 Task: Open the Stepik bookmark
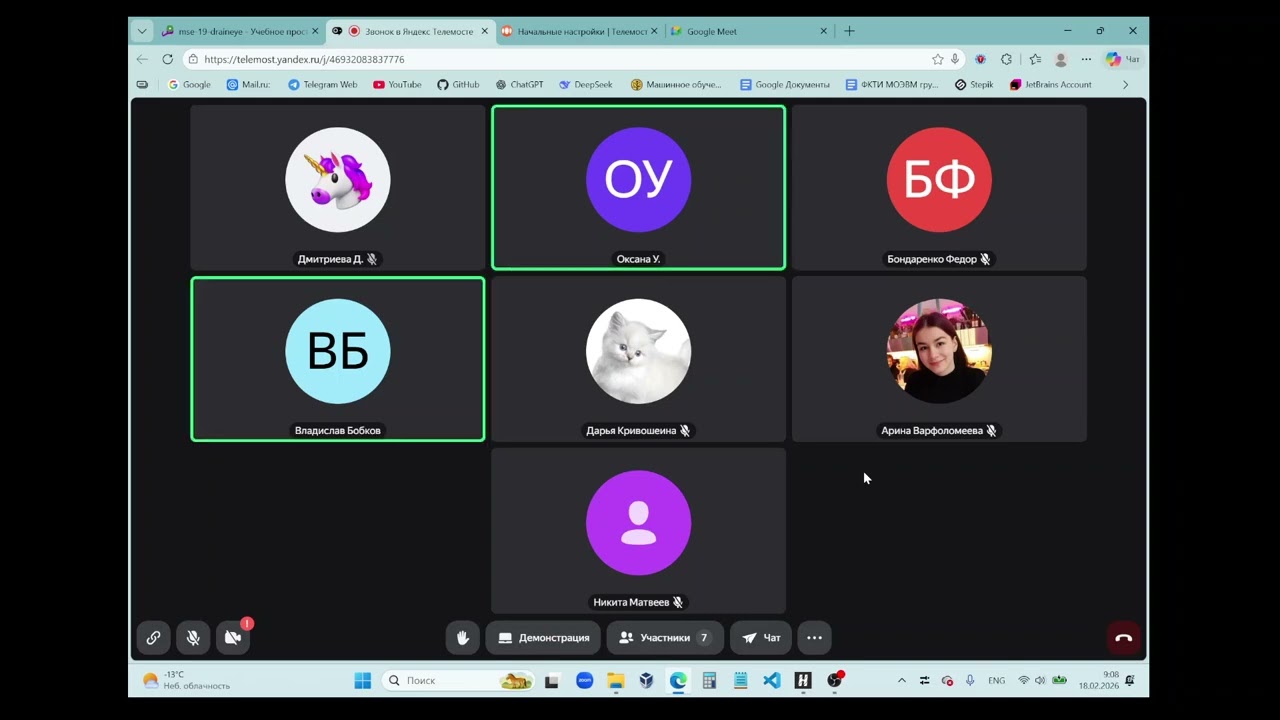point(974,85)
